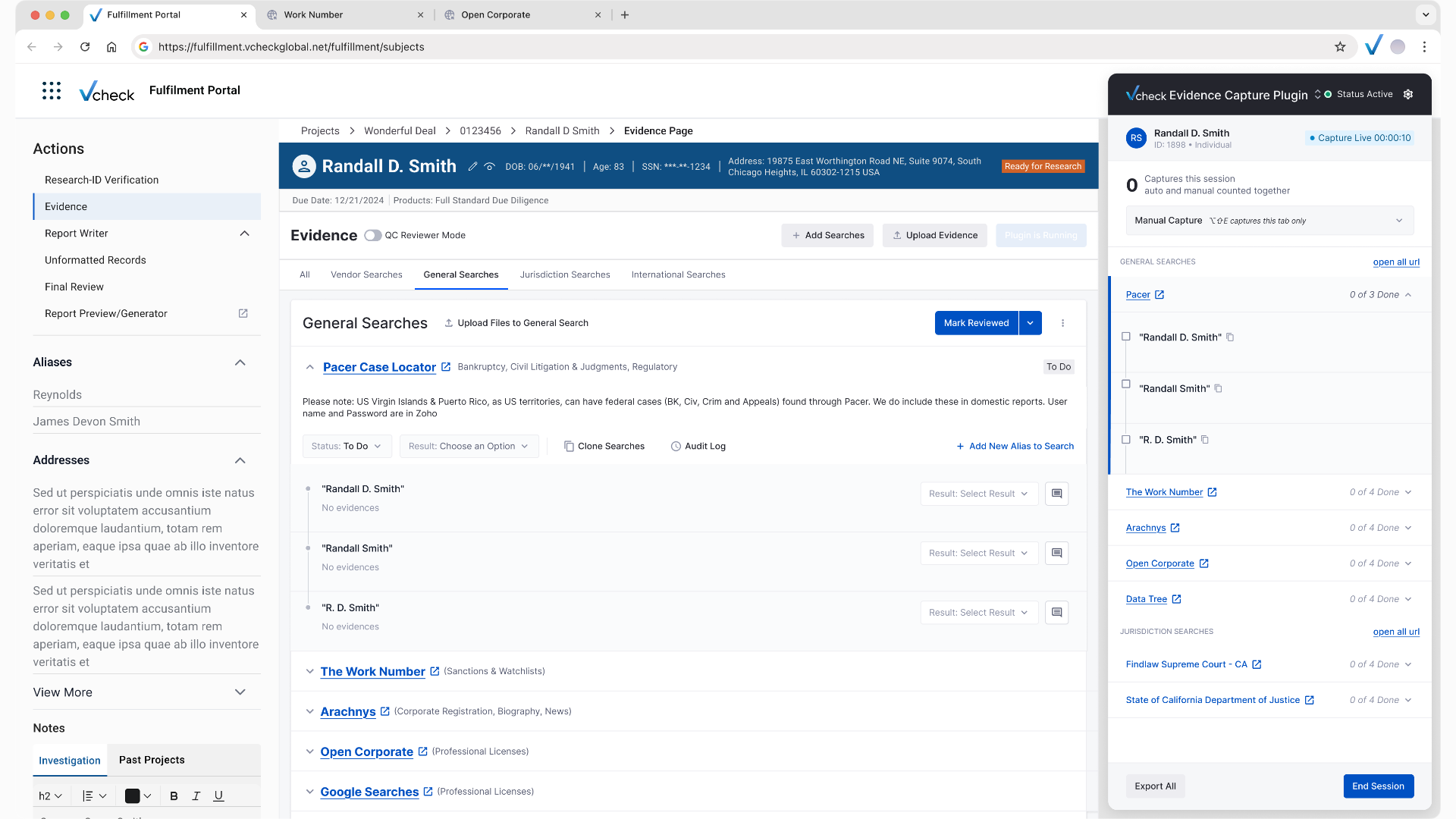The image size is (1456, 819).
Task: Open Pacer external link icon in plugin
Action: (1159, 295)
